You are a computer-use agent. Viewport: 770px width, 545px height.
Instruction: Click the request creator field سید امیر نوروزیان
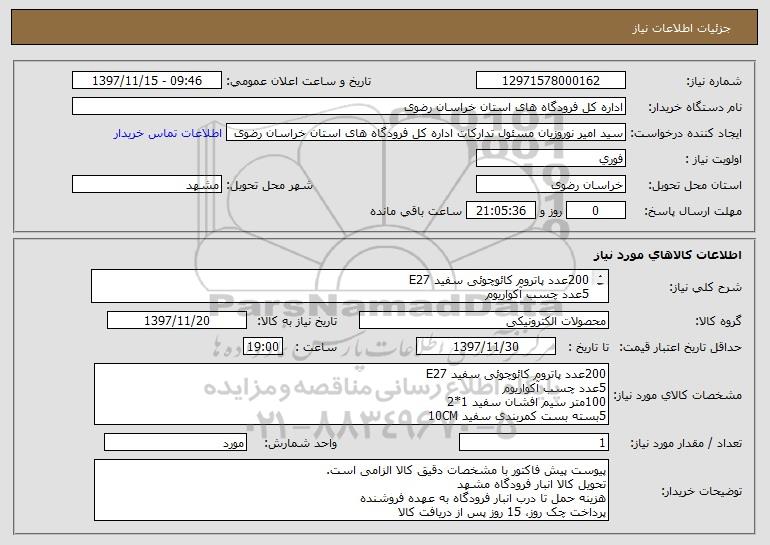pyautogui.click(x=426, y=133)
